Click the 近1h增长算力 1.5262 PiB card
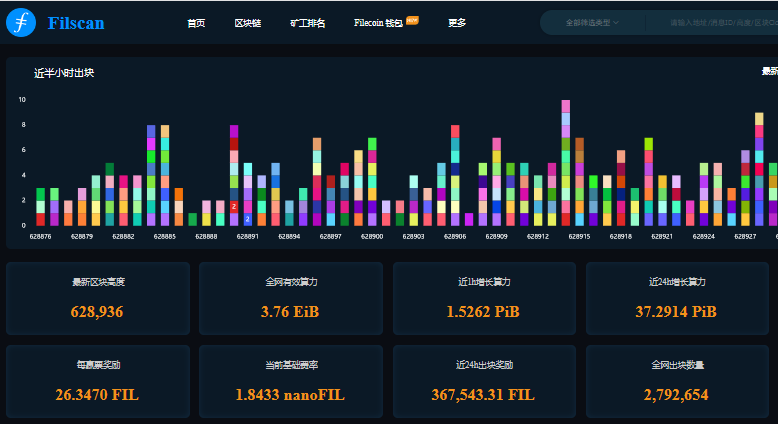This screenshot has width=778, height=424. pyautogui.click(x=484, y=298)
